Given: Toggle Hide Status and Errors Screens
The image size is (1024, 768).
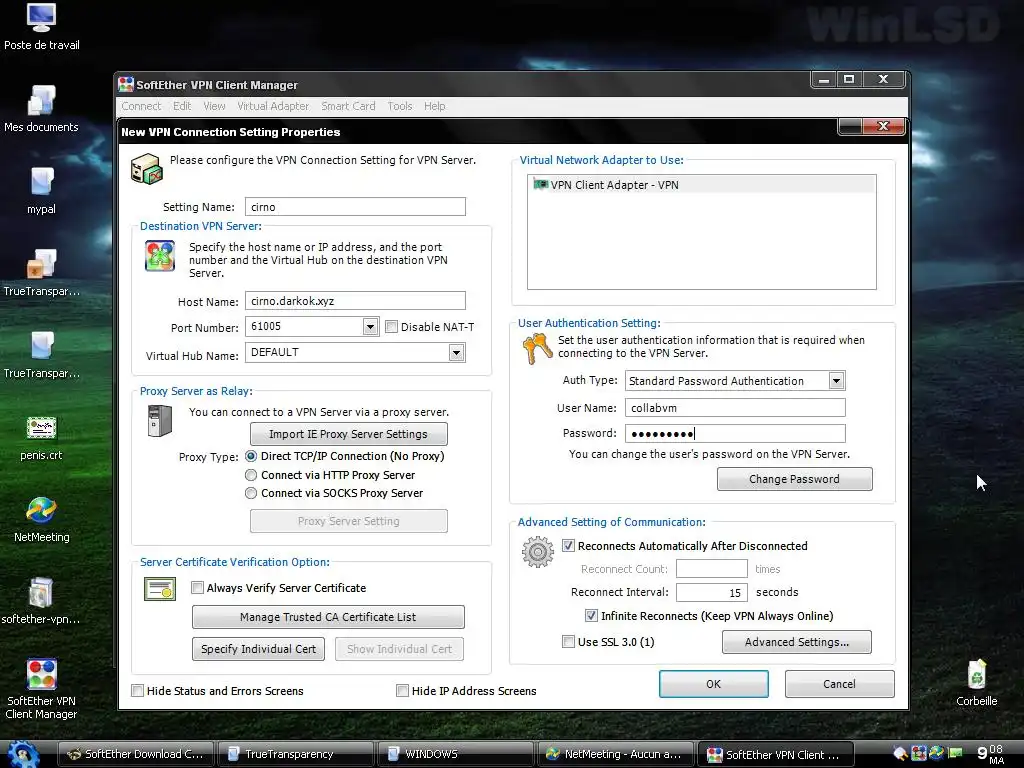Looking at the screenshot, I should click(137, 690).
